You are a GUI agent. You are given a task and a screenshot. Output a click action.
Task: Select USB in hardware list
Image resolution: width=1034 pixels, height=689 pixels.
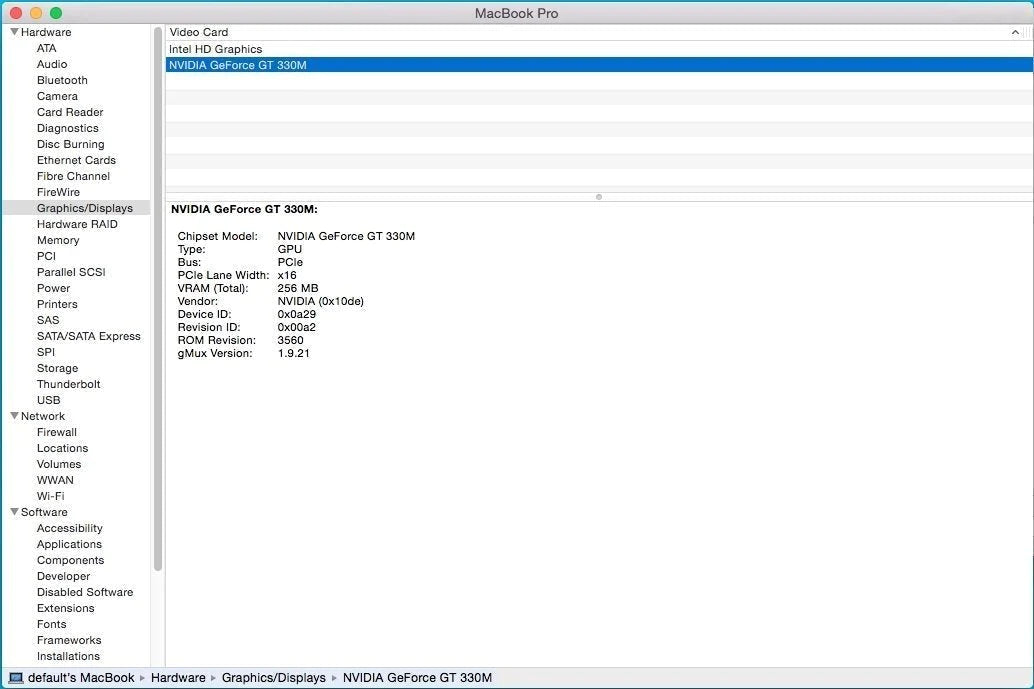(48, 400)
